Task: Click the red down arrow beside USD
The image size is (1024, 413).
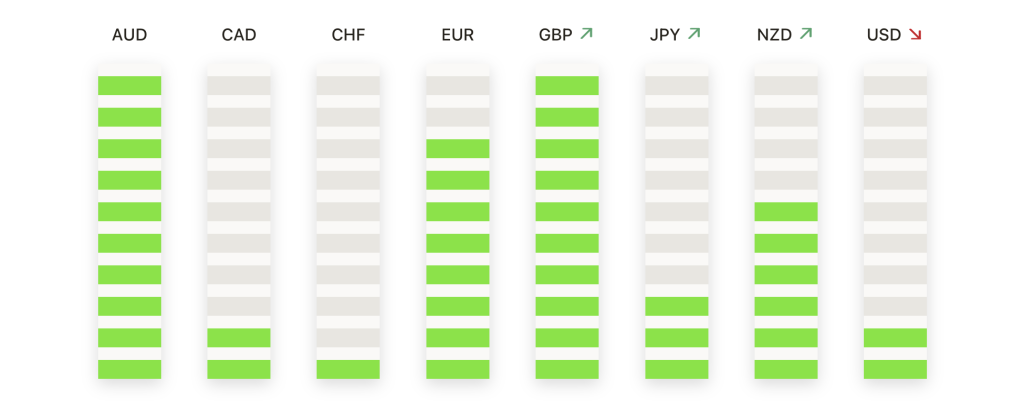Action: (915, 35)
